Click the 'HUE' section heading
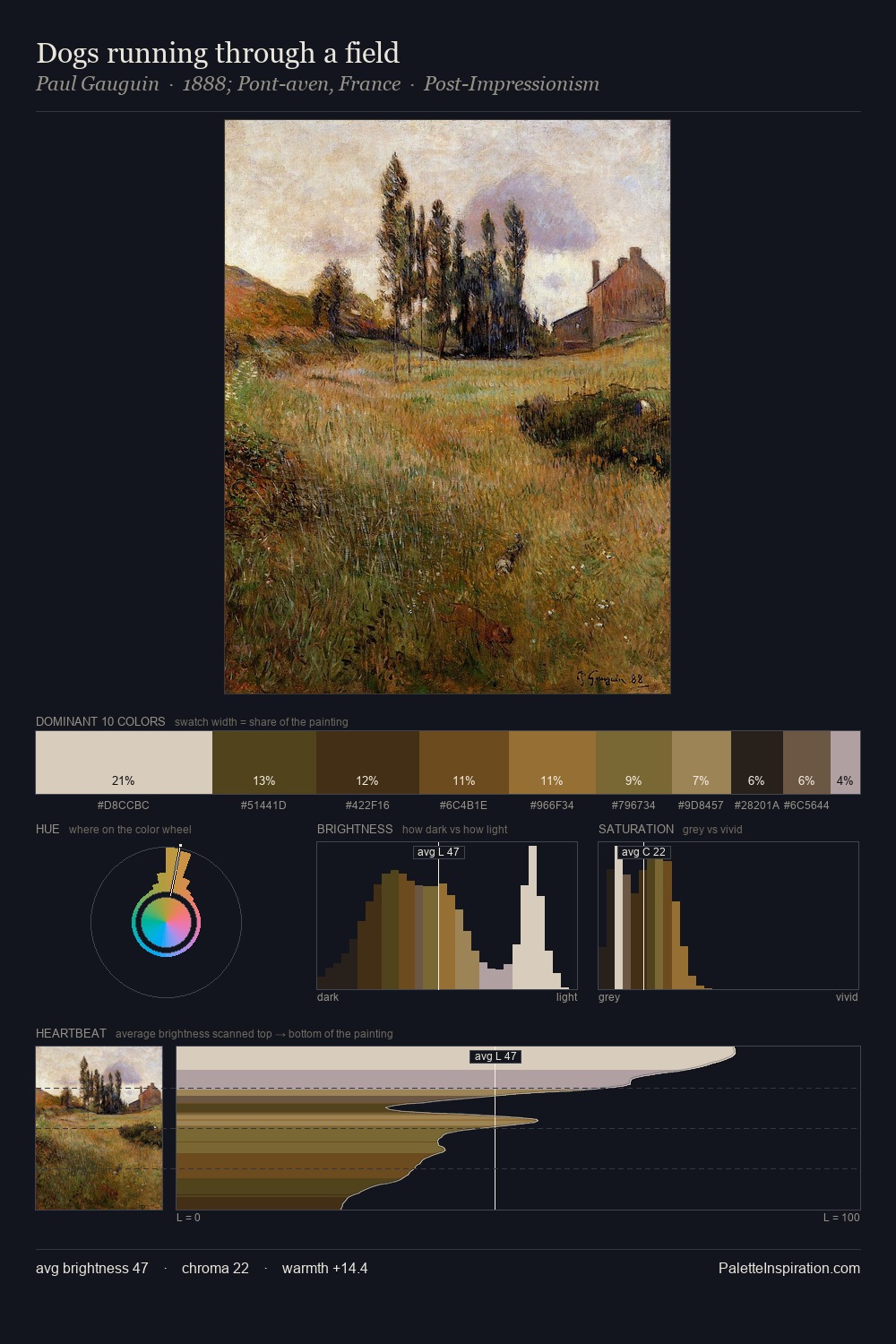 (47, 829)
